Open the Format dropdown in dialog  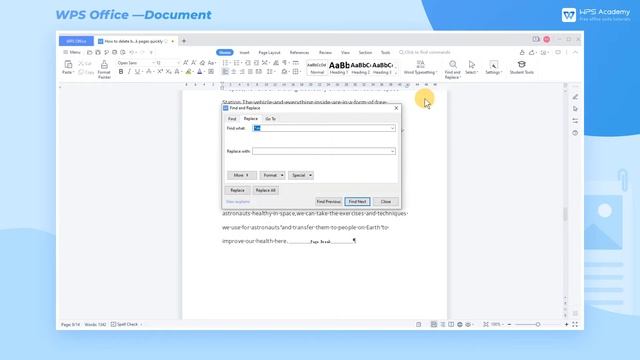[x=272, y=175]
